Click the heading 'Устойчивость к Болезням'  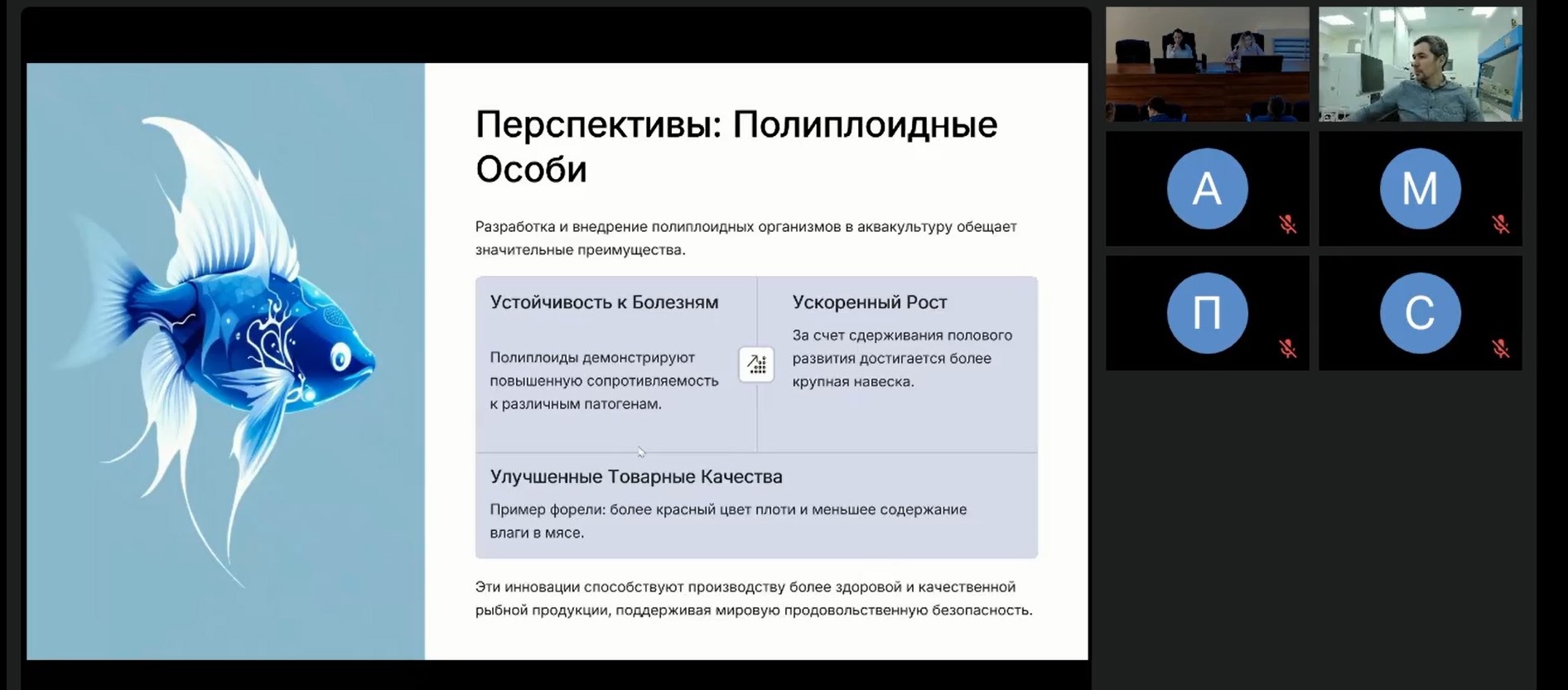coord(604,302)
